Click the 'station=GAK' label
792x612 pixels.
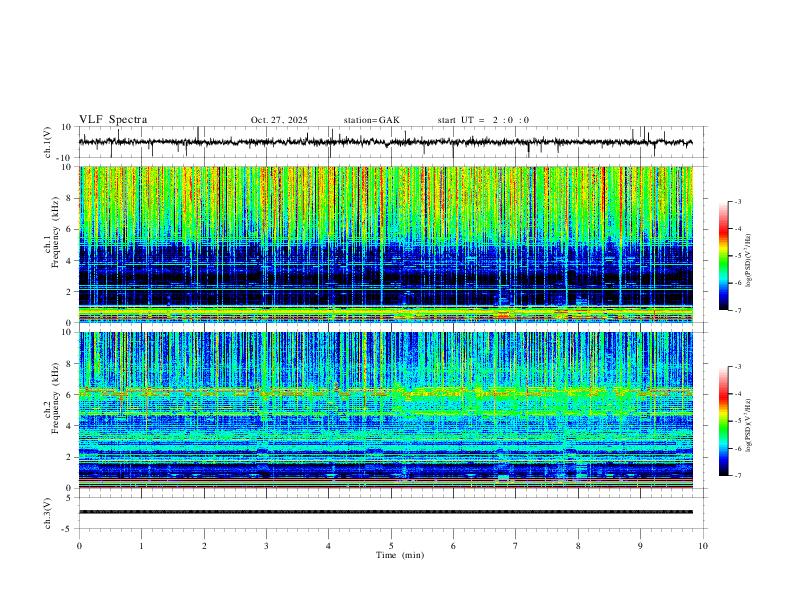coord(371,120)
